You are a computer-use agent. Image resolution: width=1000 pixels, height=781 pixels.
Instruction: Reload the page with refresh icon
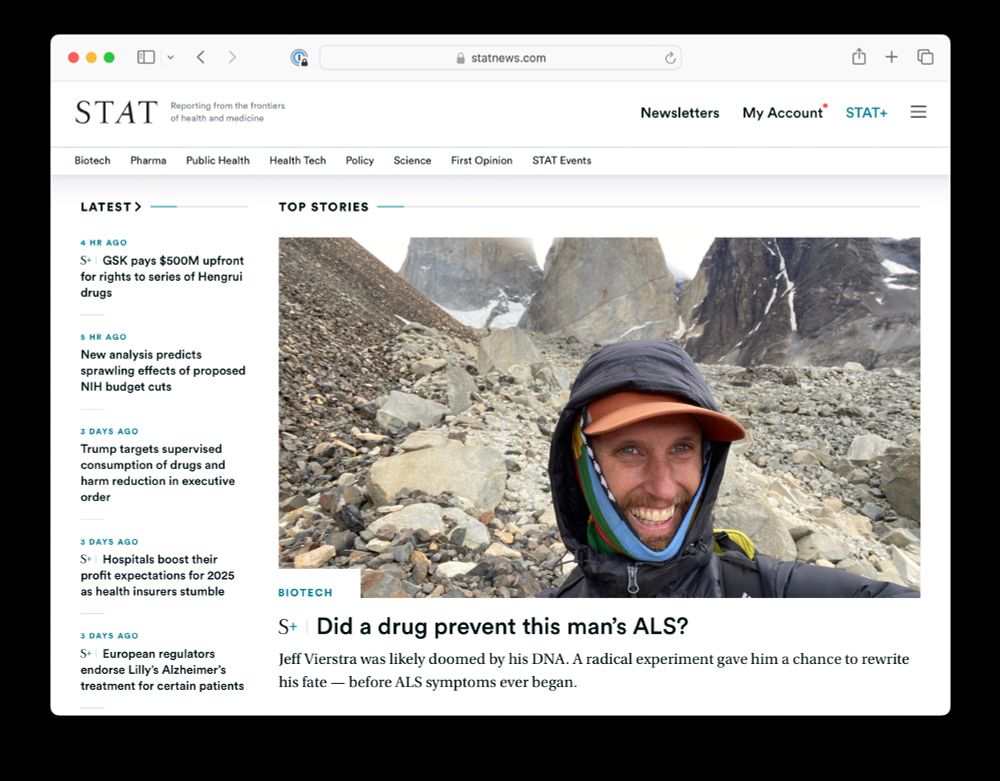pos(670,58)
